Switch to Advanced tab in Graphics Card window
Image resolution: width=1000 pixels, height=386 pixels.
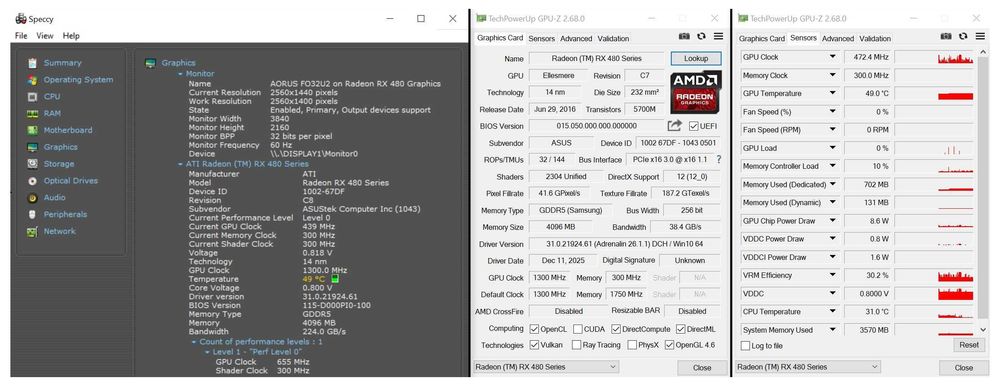(x=576, y=38)
